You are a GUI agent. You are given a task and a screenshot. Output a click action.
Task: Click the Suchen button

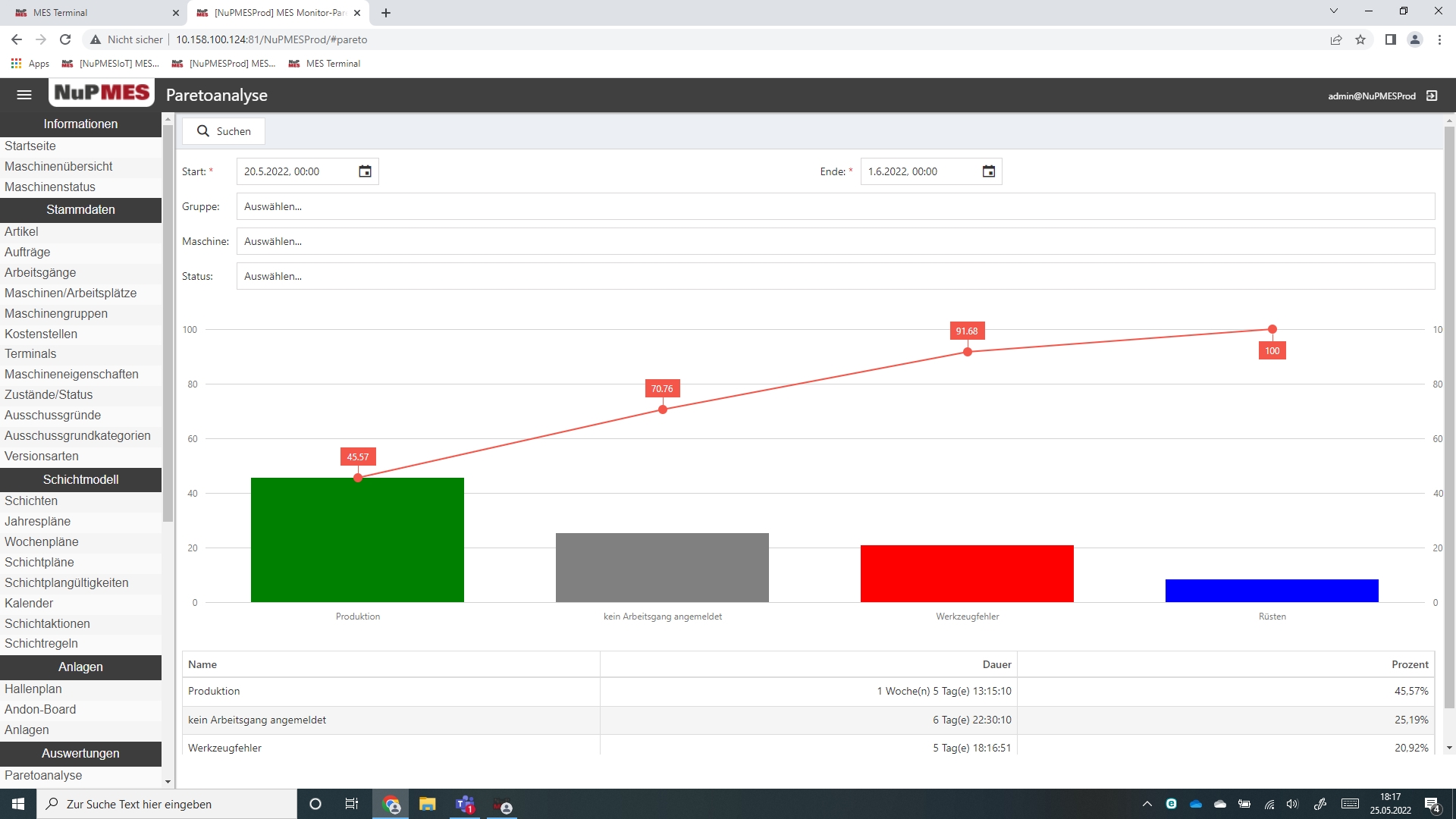coord(224,131)
